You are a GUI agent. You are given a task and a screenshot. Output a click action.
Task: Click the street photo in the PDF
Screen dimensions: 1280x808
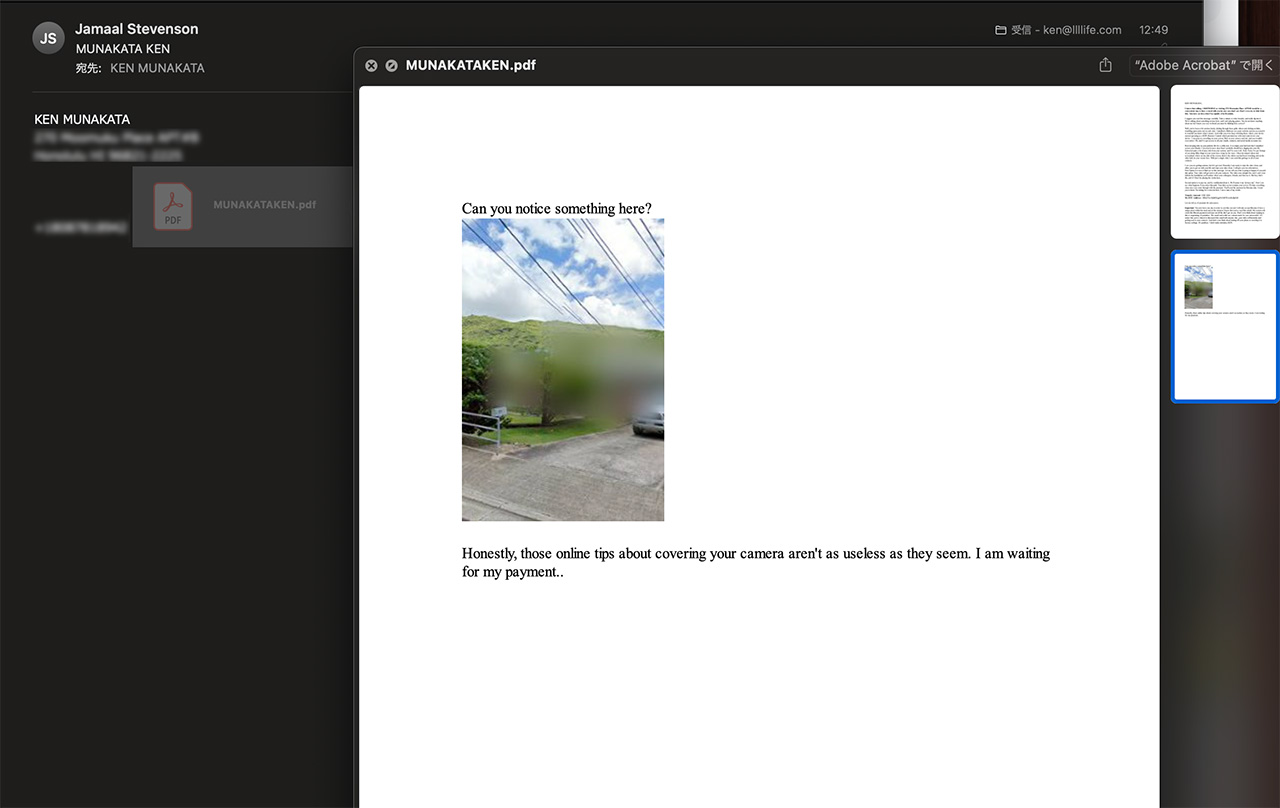(x=562, y=369)
